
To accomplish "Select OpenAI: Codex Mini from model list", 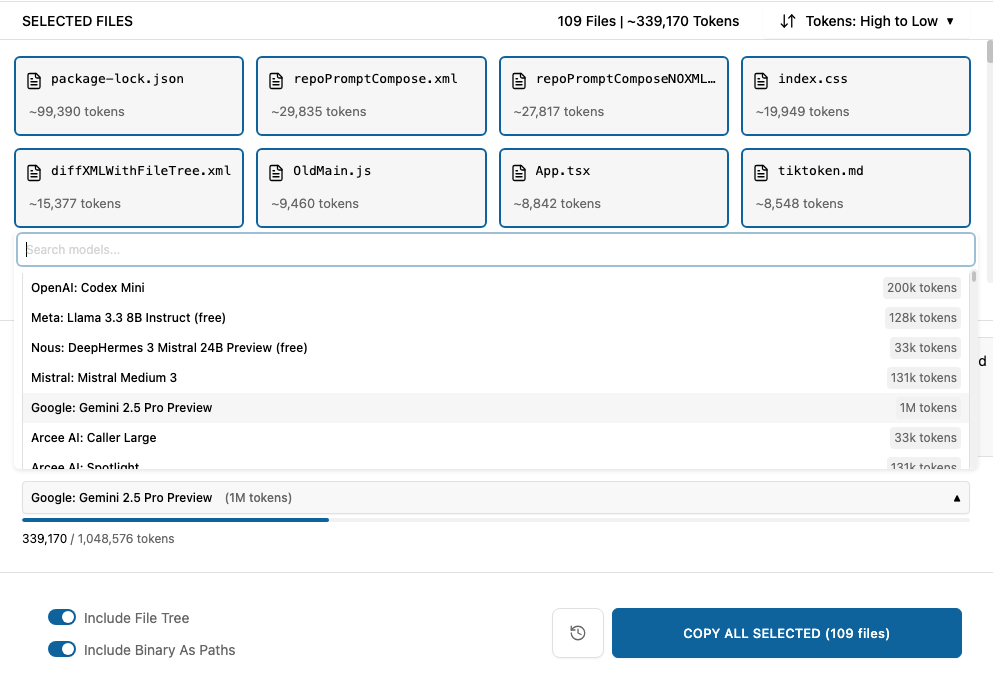I will (88, 288).
